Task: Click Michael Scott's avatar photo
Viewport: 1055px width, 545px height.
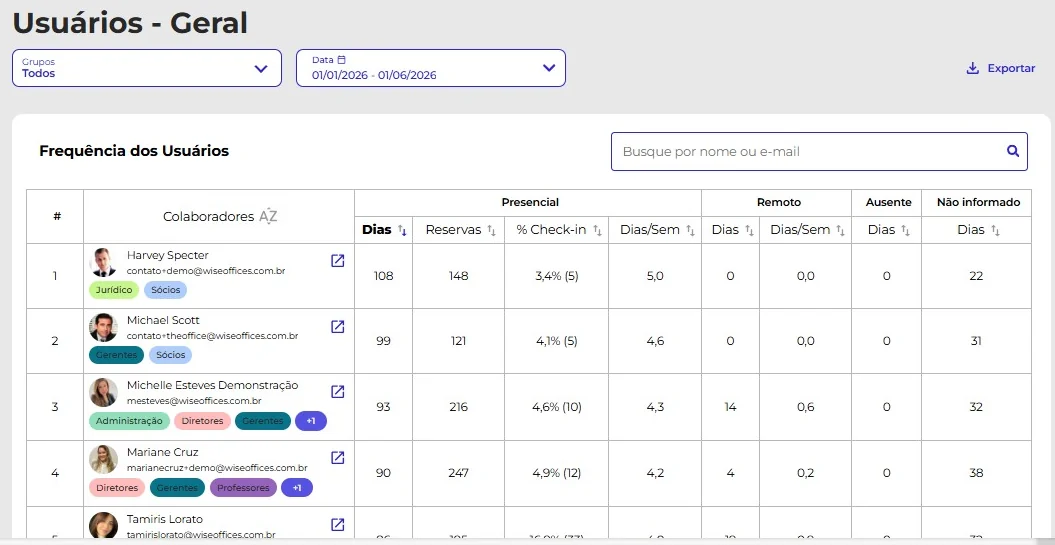Action: (103, 328)
